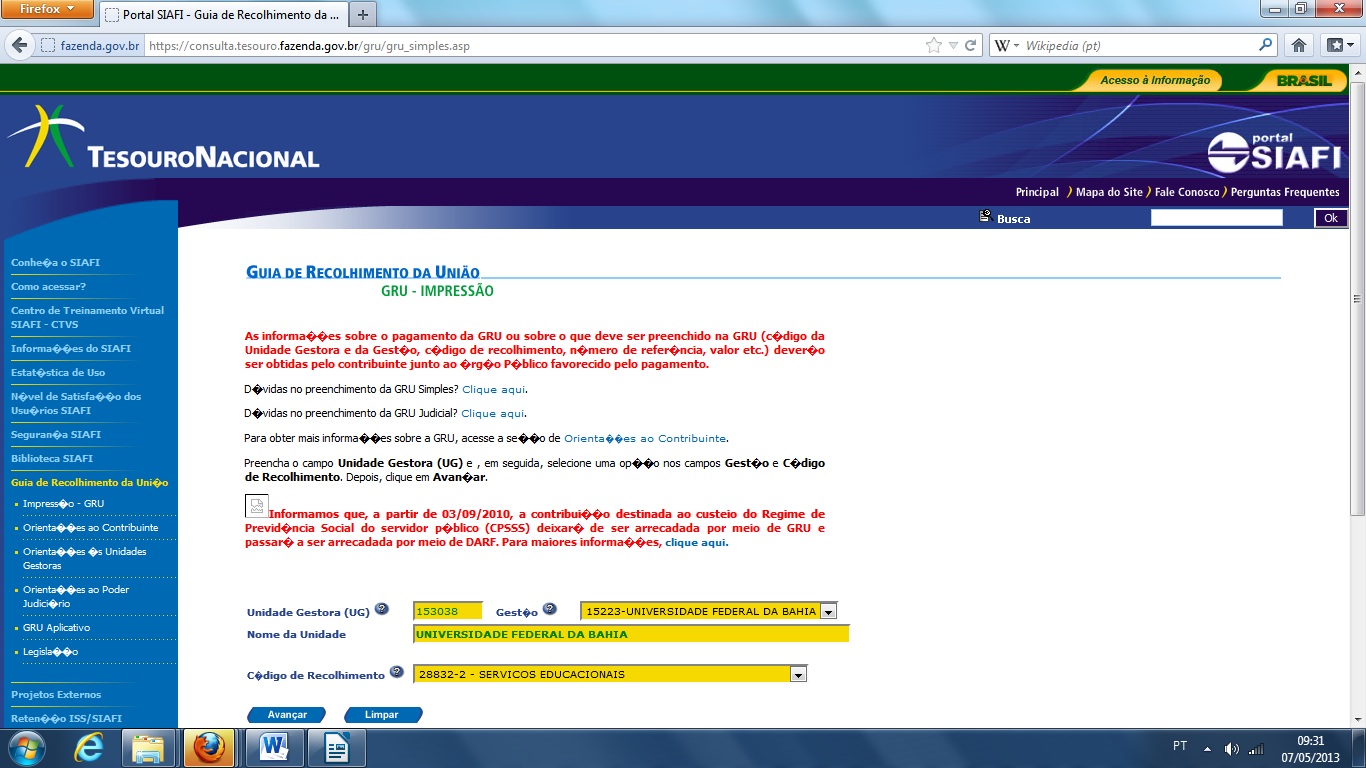This screenshot has width=1366, height=768.
Task: Open the Windows Start button
Action: tap(26, 748)
